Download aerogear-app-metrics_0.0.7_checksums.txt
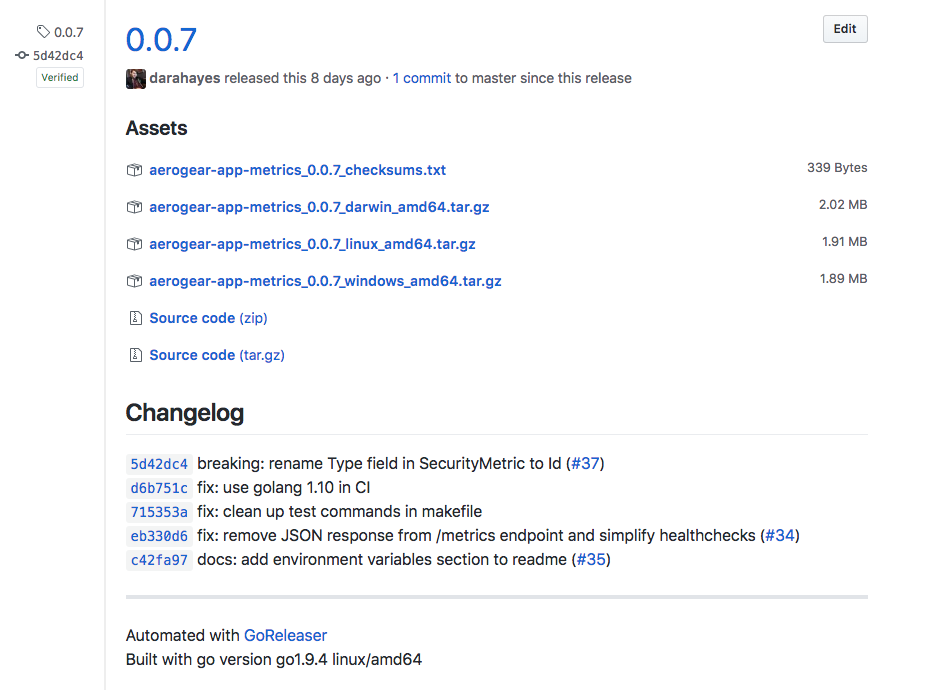938x690 pixels. pyautogui.click(x=297, y=170)
